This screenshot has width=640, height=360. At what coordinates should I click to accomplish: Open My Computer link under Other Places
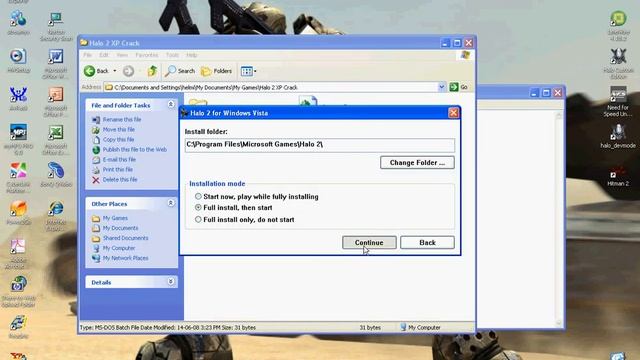pos(119,248)
